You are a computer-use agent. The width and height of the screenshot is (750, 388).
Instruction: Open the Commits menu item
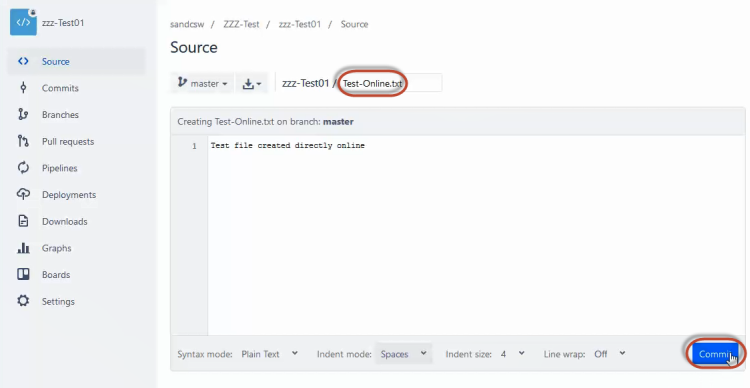(x=60, y=88)
